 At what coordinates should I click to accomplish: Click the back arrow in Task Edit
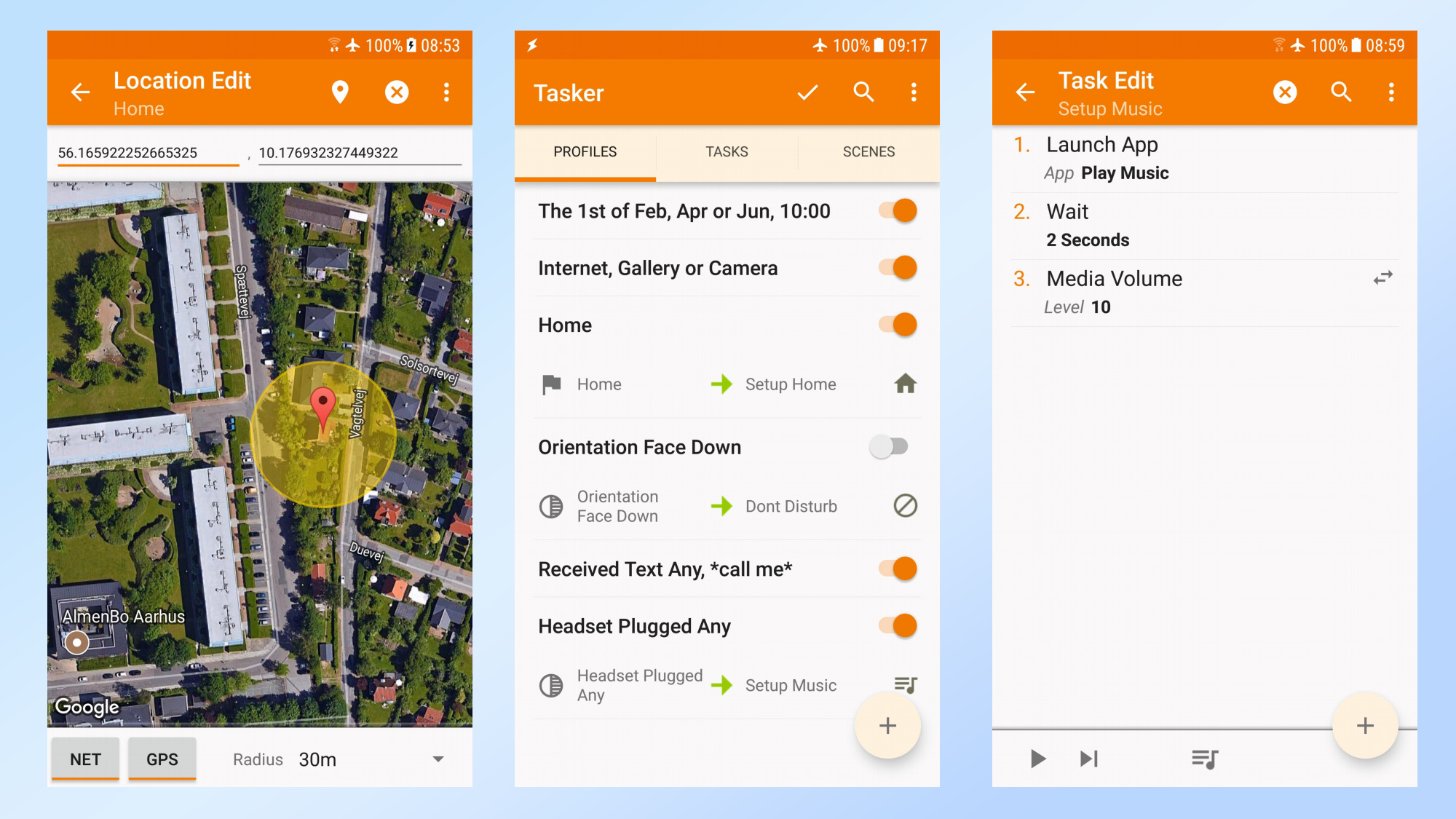(1025, 92)
